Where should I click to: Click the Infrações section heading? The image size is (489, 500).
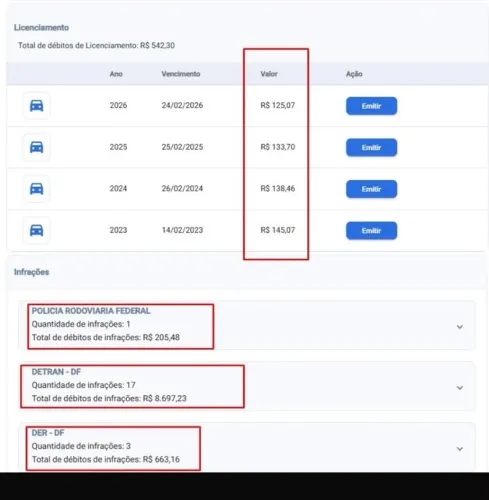tap(31, 272)
